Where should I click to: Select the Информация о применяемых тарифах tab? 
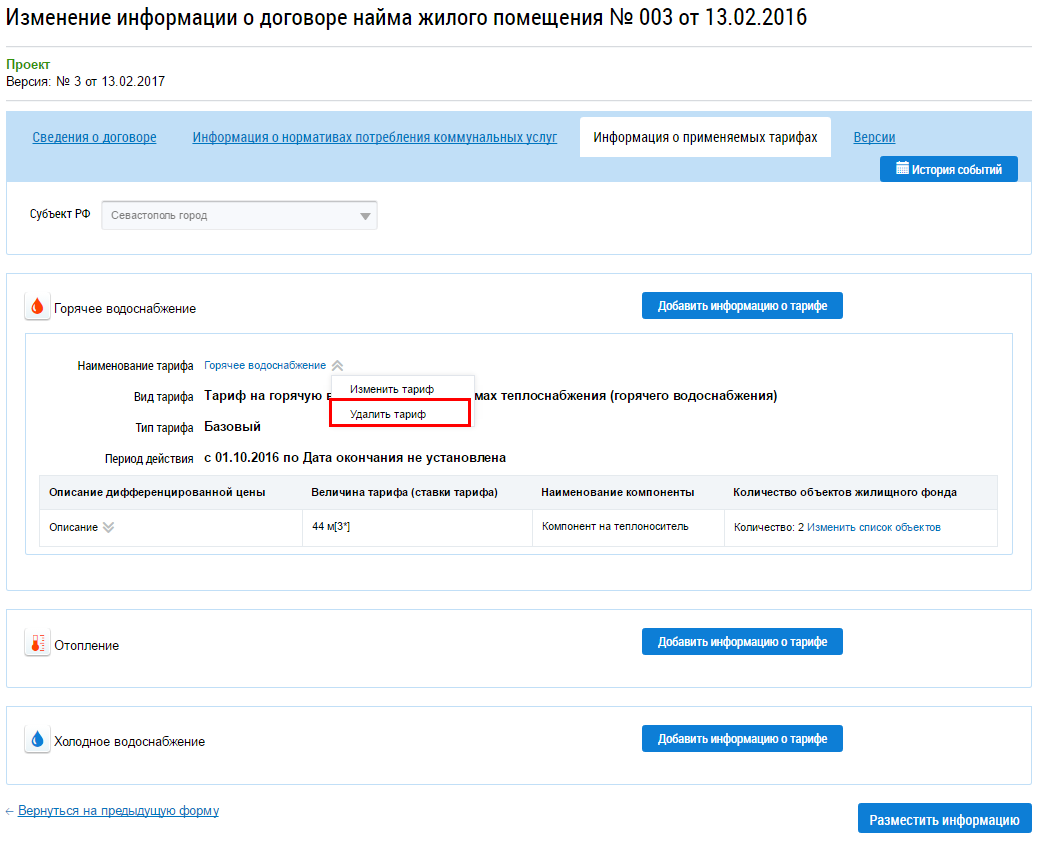(705, 138)
